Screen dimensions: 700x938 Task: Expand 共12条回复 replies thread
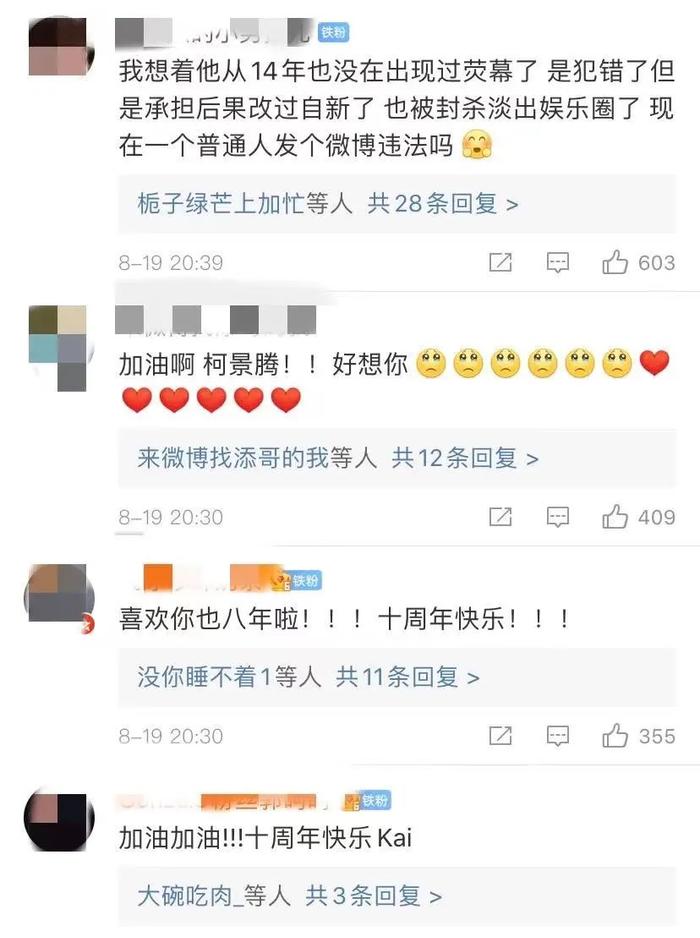click(x=465, y=459)
